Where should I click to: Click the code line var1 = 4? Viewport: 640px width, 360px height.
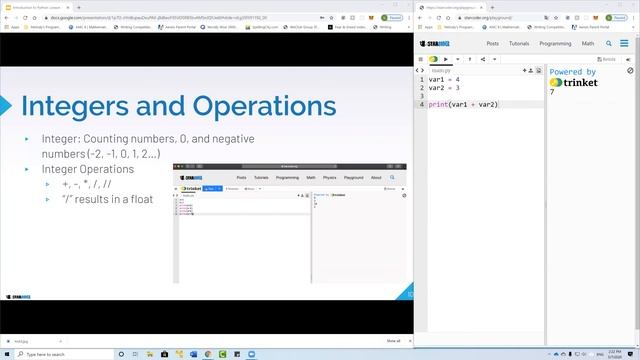coord(444,80)
